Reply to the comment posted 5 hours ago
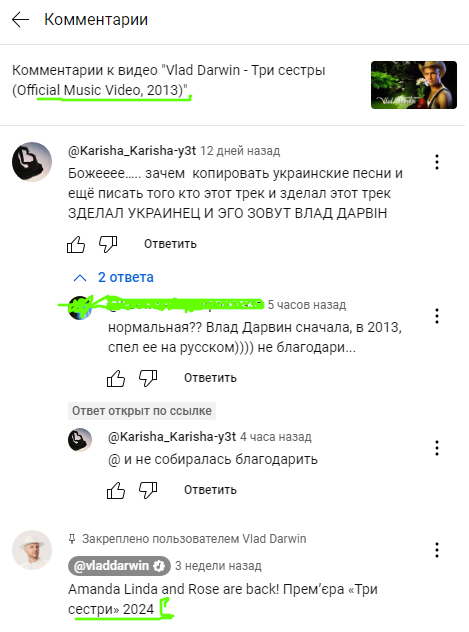 coord(210,378)
